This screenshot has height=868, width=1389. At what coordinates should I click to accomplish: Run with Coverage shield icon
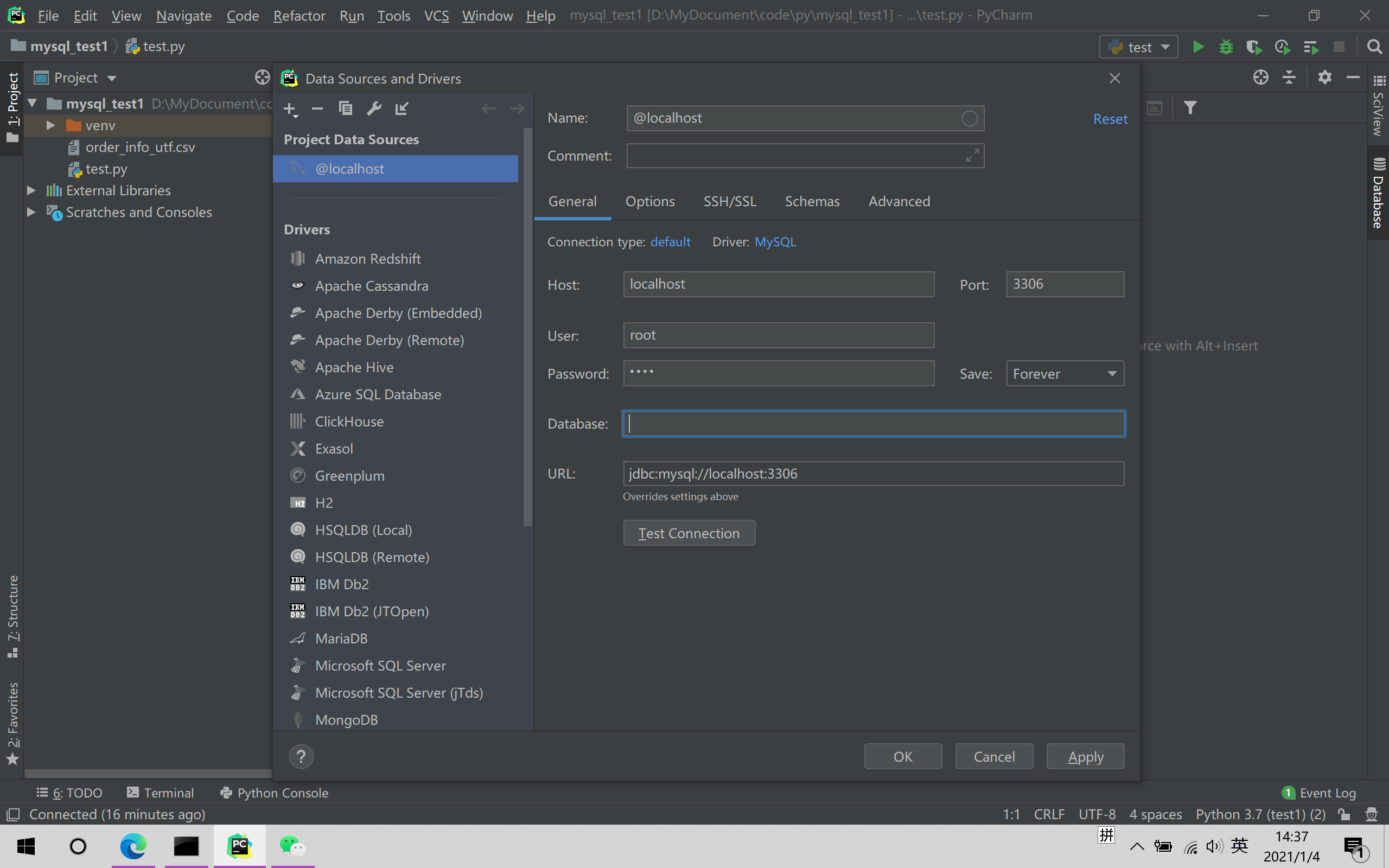pos(1254,47)
